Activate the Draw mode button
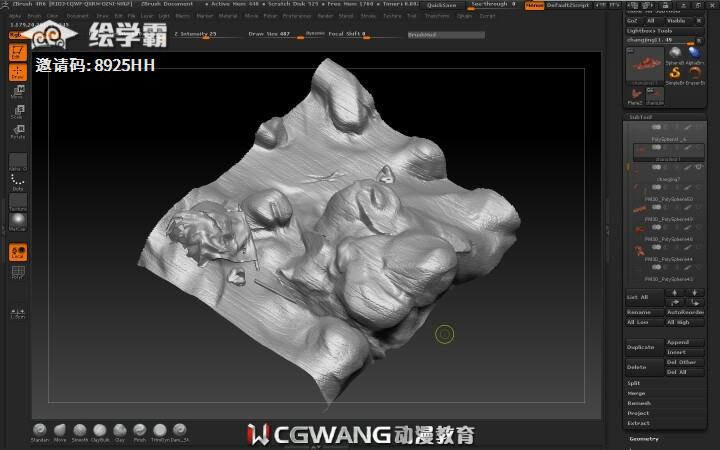 tap(18, 72)
